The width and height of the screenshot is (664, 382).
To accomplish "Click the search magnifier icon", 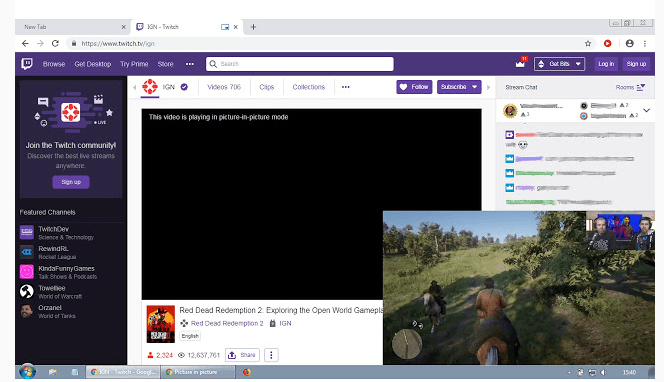I will [213, 64].
